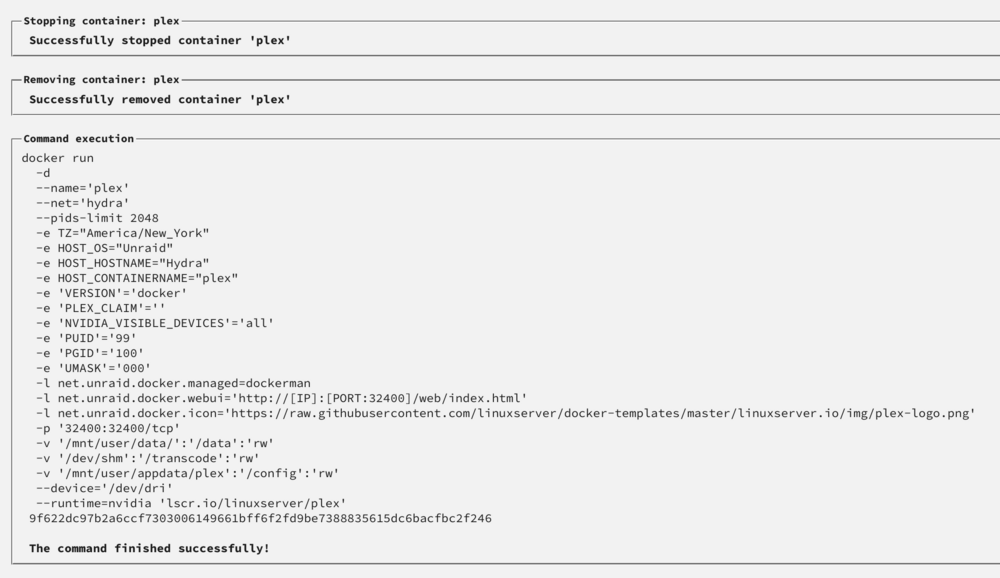
Task: Click the container ID hash output
Action: (x=260, y=519)
